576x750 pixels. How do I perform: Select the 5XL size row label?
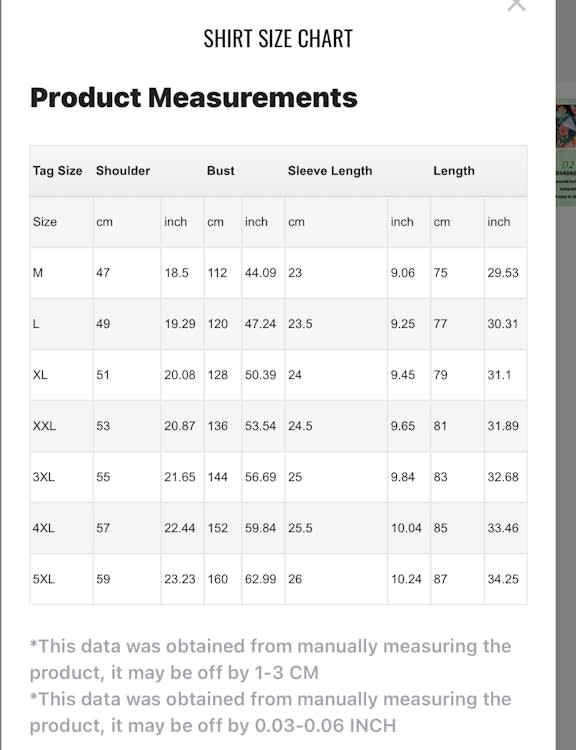pyautogui.click(x=44, y=579)
